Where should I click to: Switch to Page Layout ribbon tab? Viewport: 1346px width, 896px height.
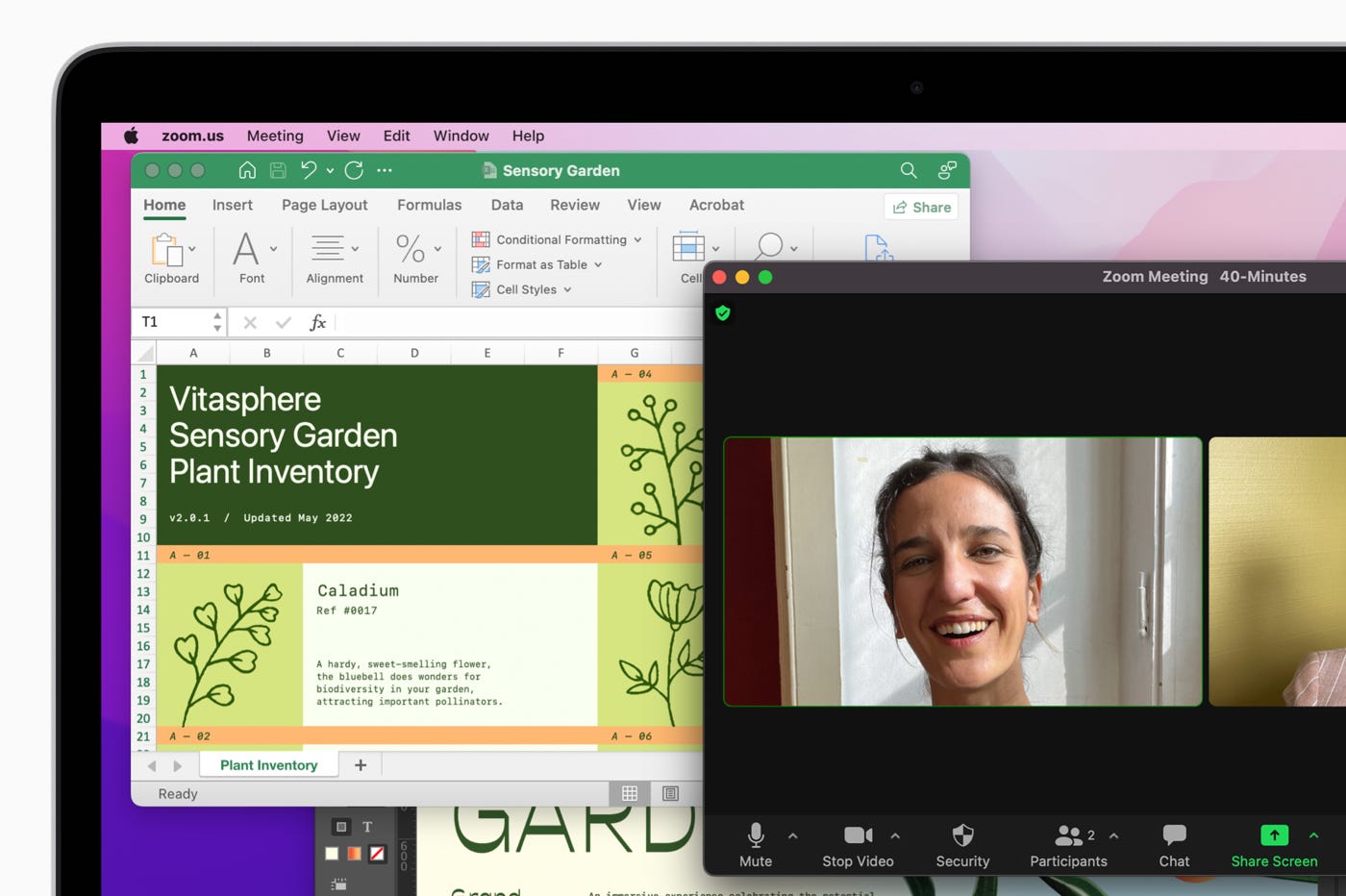click(x=325, y=205)
